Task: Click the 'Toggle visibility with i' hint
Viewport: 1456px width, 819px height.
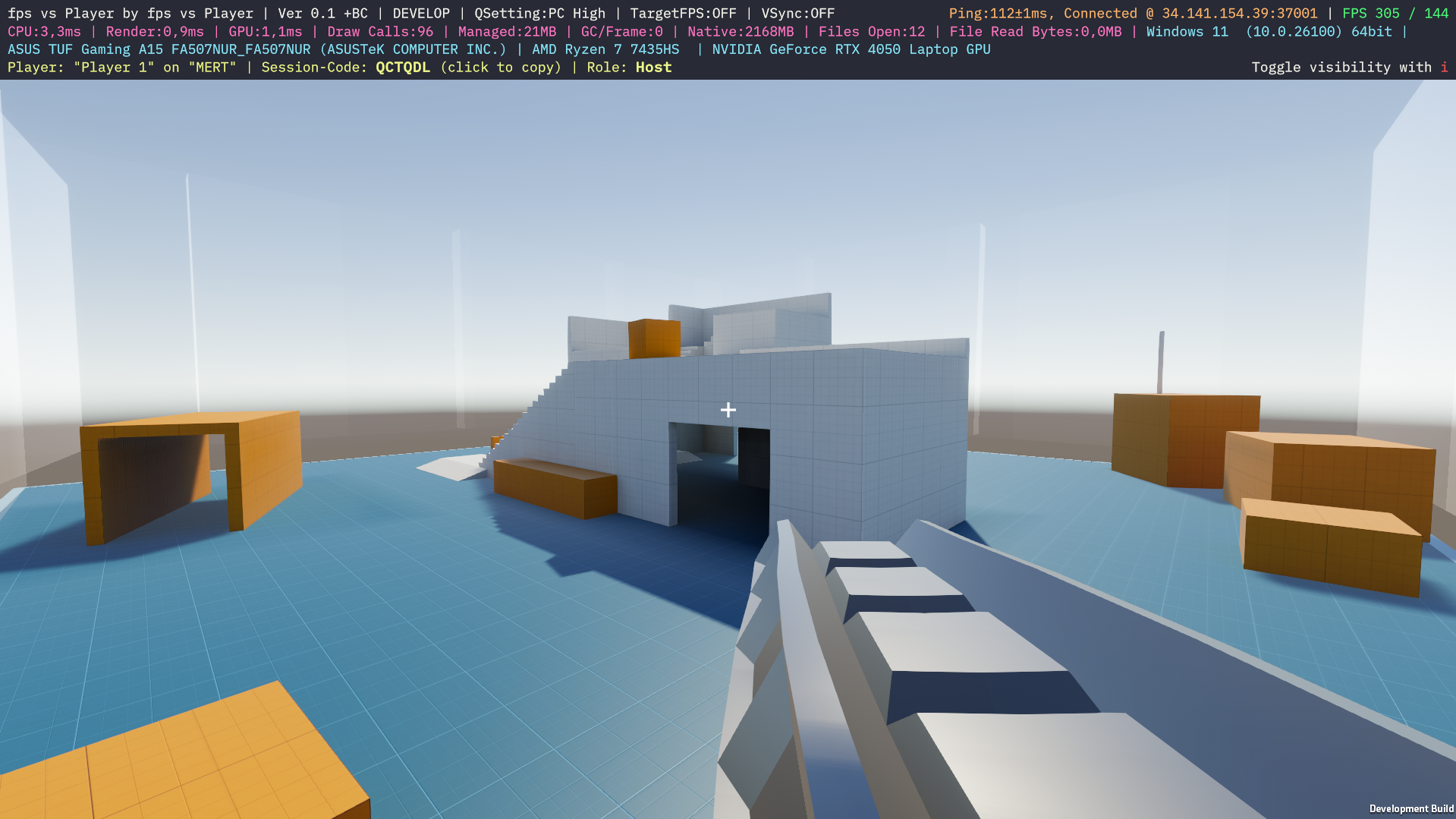Action: (x=1350, y=68)
